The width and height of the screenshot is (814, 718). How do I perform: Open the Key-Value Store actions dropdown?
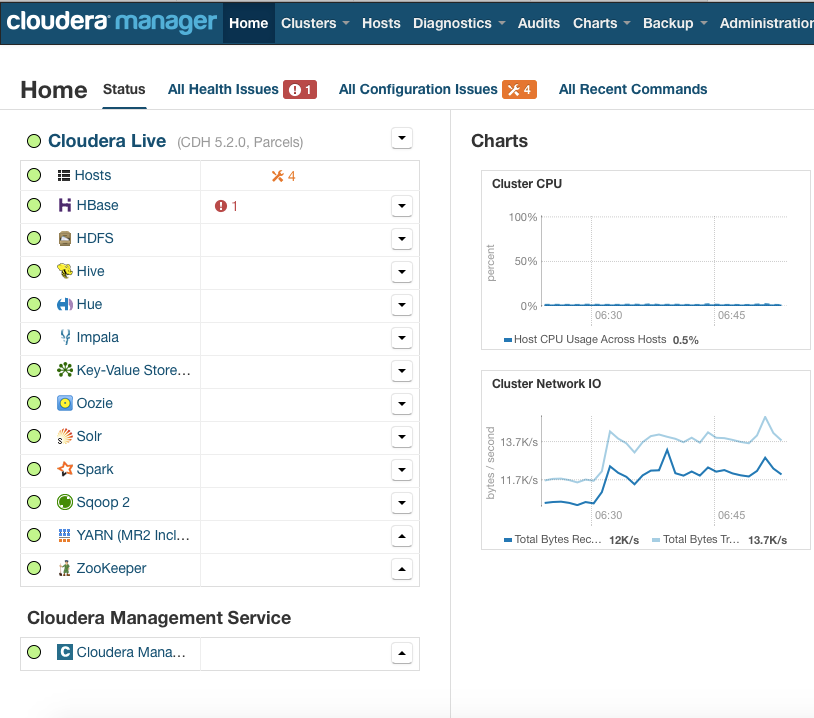coord(402,371)
